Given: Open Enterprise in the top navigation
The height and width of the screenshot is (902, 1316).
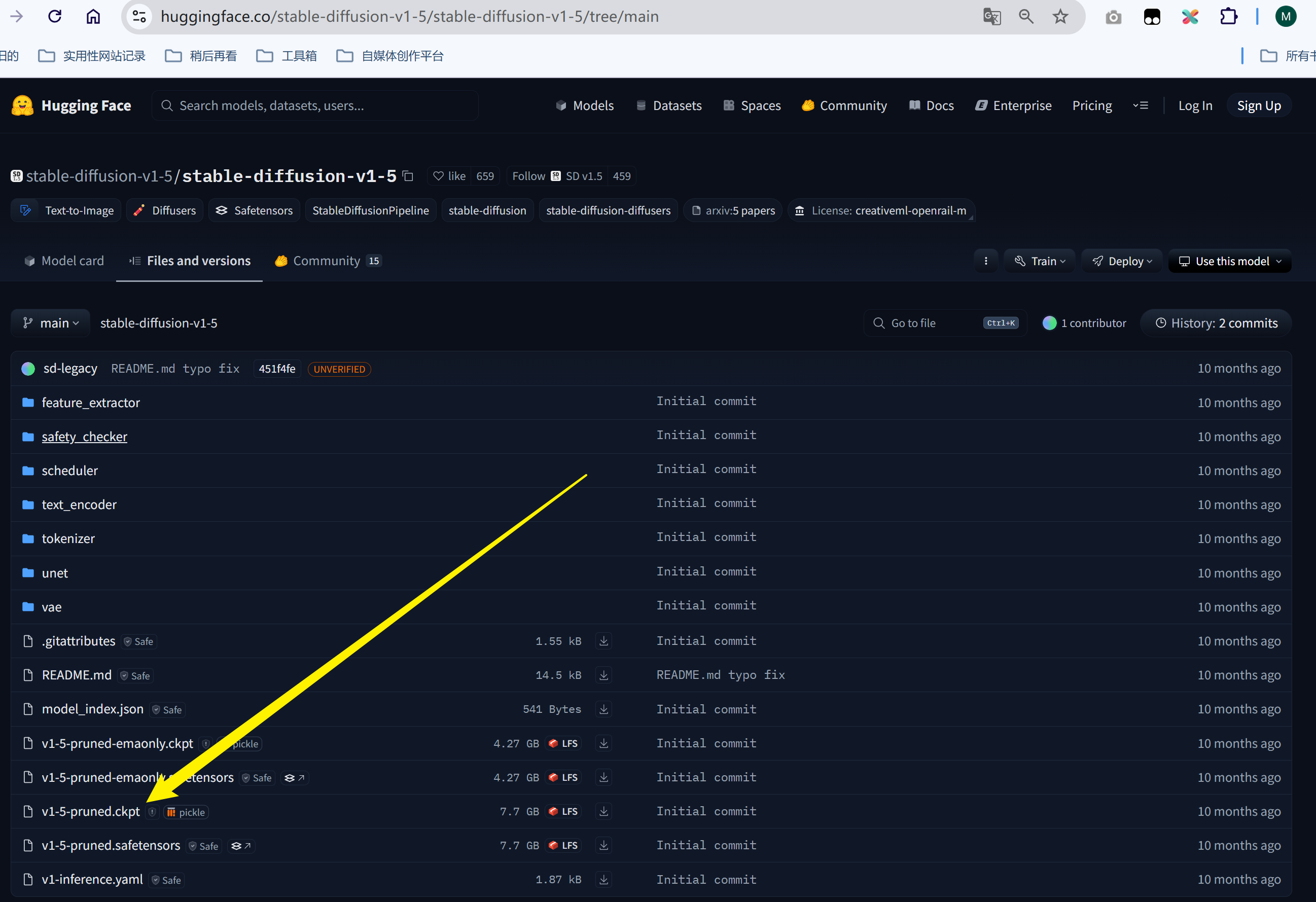Looking at the screenshot, I should [x=1013, y=106].
